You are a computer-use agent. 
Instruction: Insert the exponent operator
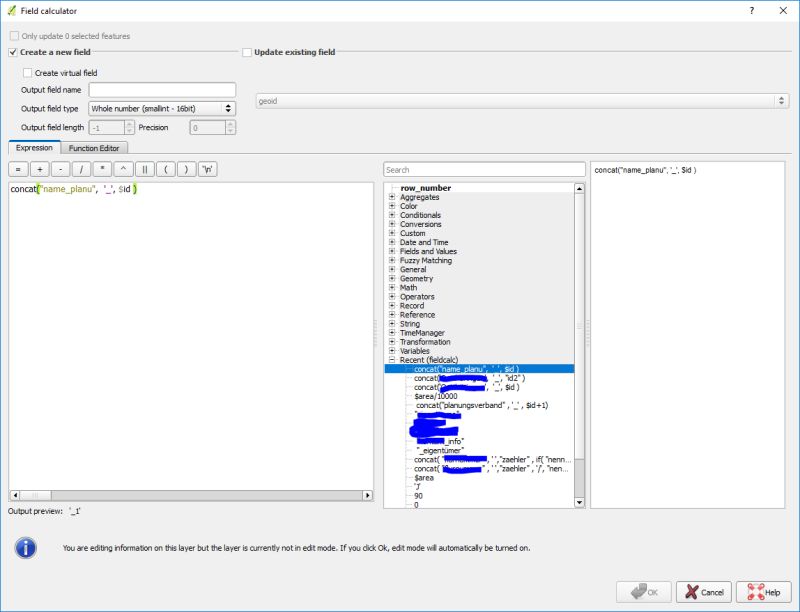click(x=123, y=169)
